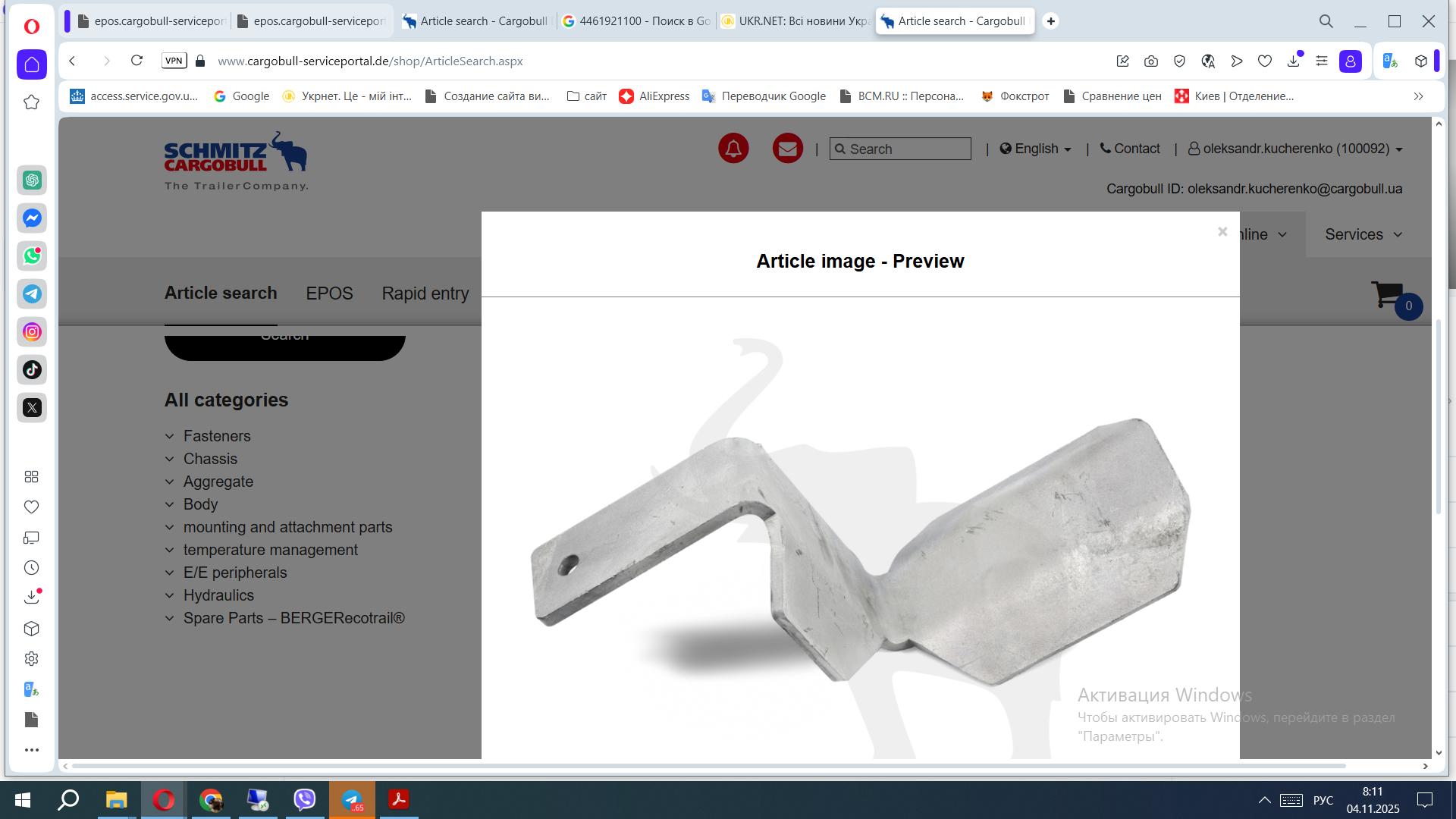
Task: Reload the page with refresh icon
Action: click(x=136, y=61)
